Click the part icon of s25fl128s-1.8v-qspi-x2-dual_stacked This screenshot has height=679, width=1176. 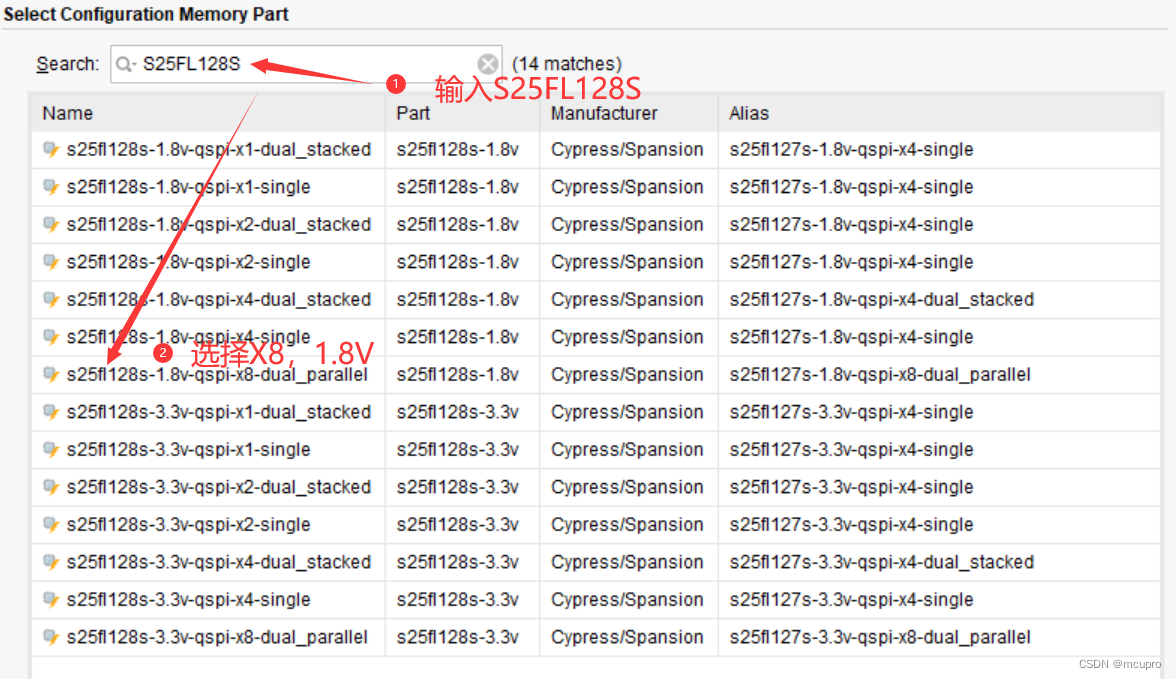coord(51,224)
